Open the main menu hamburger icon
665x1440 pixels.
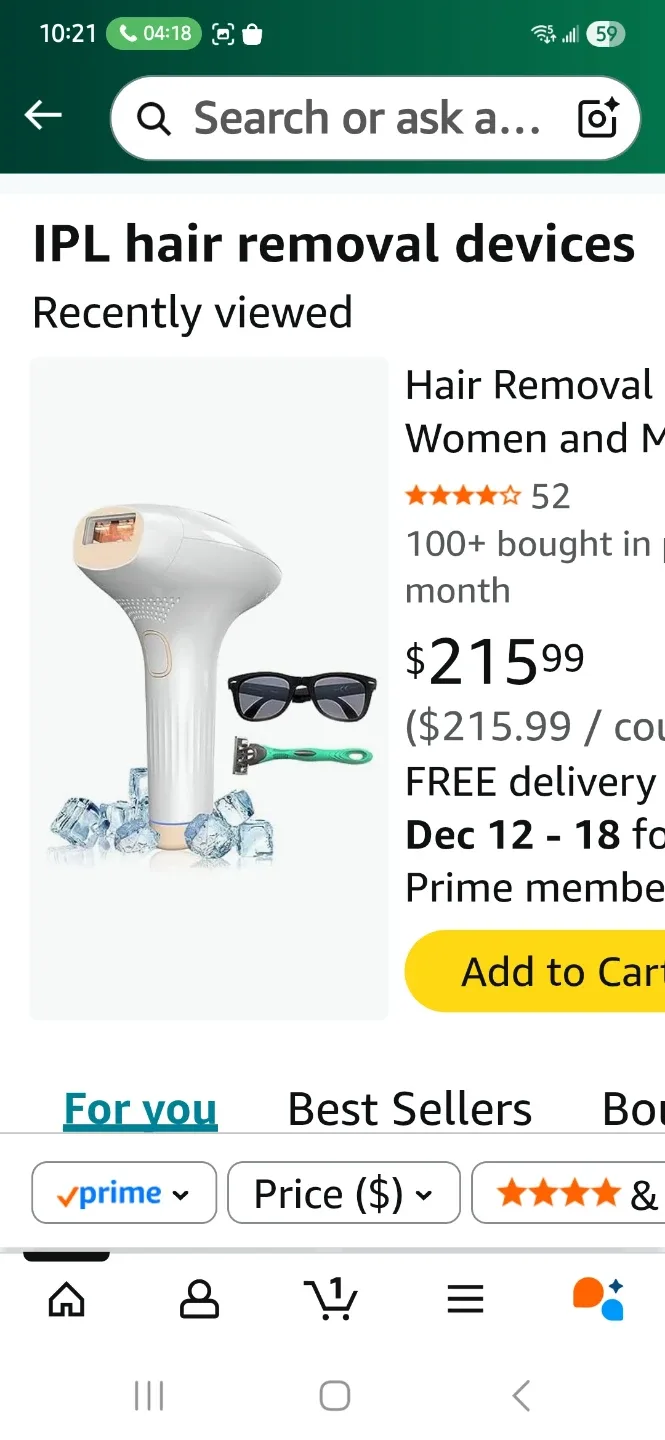(x=464, y=1298)
